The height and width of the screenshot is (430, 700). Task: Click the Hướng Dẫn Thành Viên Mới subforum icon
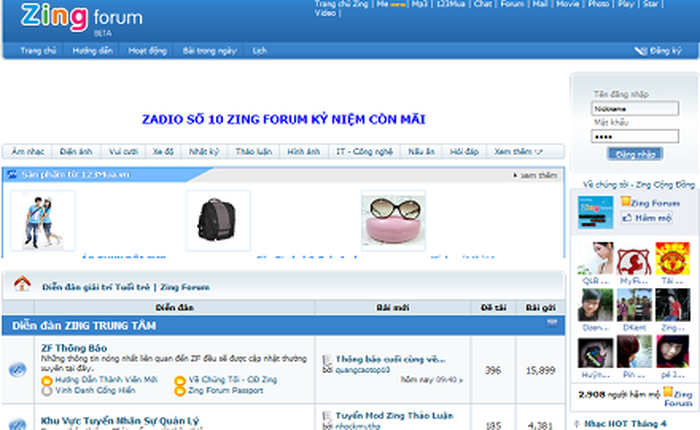46,380
